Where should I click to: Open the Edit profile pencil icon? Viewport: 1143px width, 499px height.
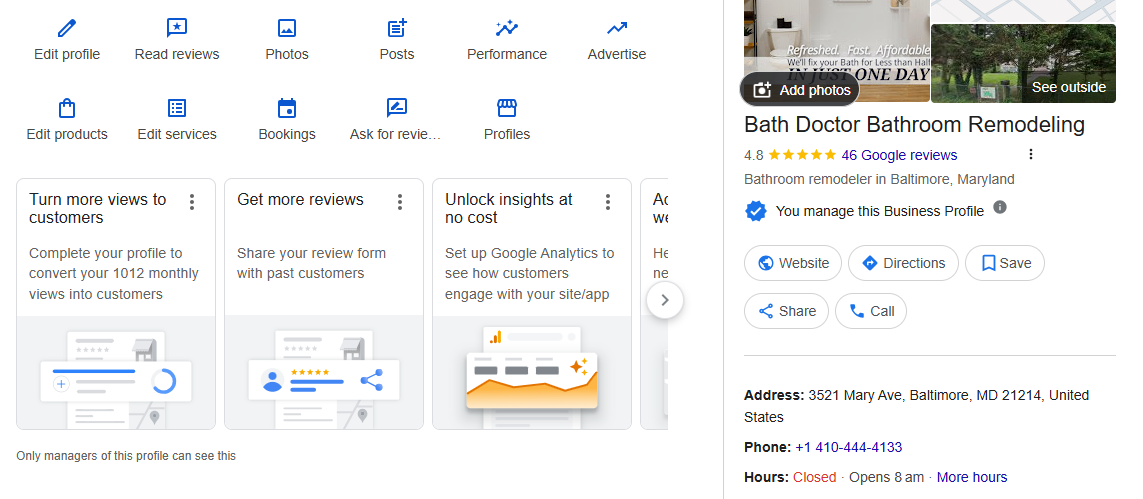pyautogui.click(x=67, y=28)
